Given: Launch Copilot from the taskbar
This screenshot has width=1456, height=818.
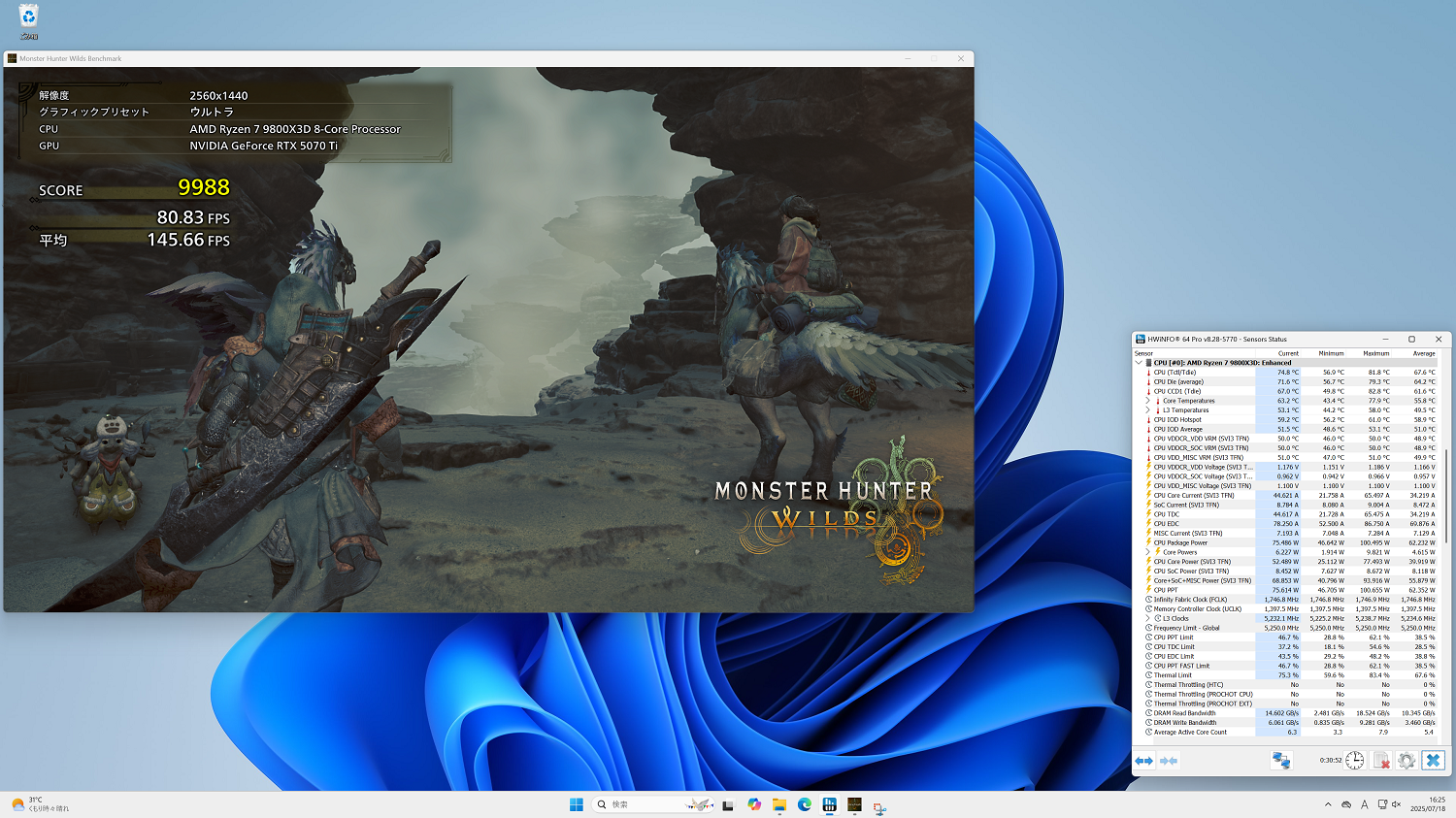Looking at the screenshot, I should pyautogui.click(x=754, y=804).
